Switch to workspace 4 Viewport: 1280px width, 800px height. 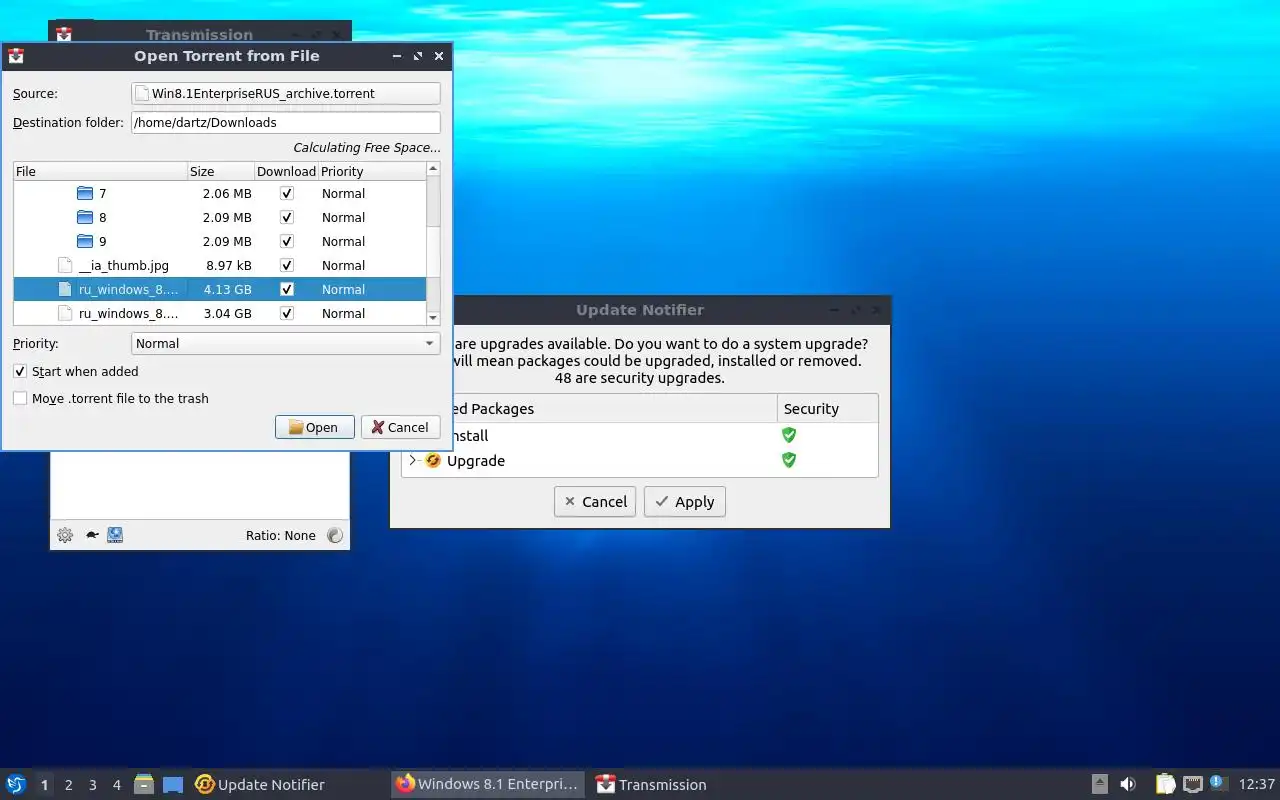116,785
